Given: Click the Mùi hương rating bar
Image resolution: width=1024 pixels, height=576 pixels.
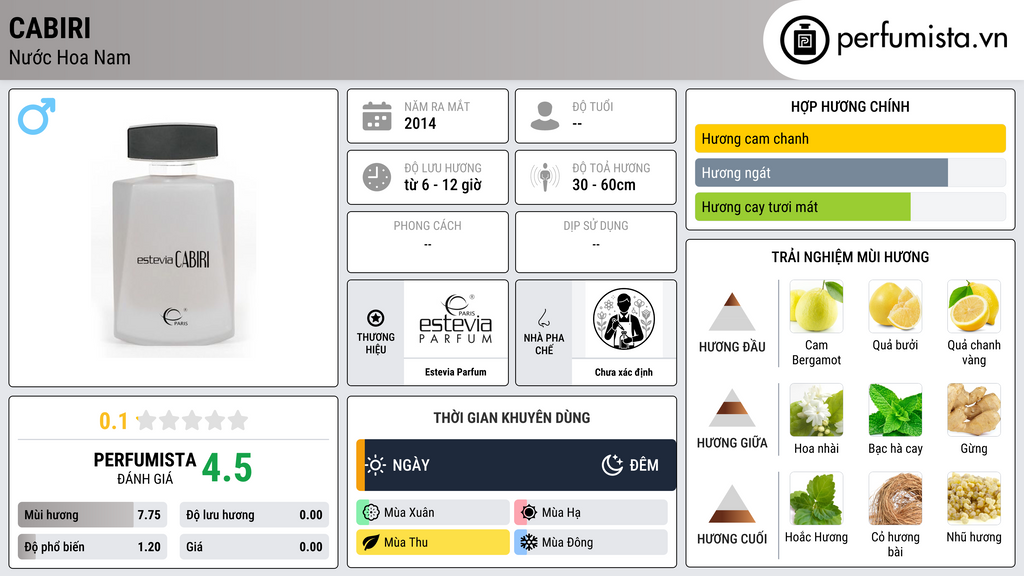Looking at the screenshot, I should click(x=92, y=515).
